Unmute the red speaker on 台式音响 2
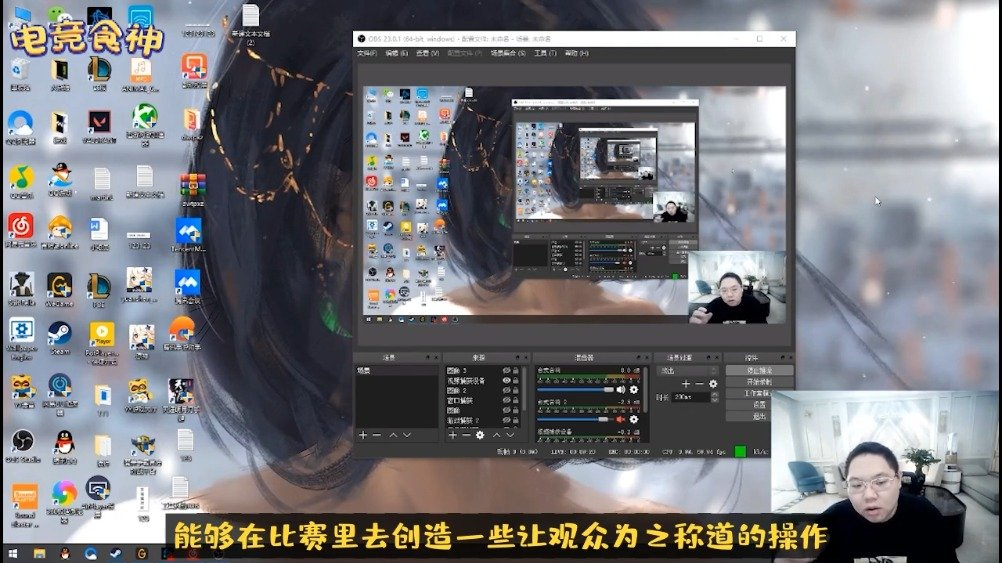The image size is (1002, 563). [x=620, y=419]
